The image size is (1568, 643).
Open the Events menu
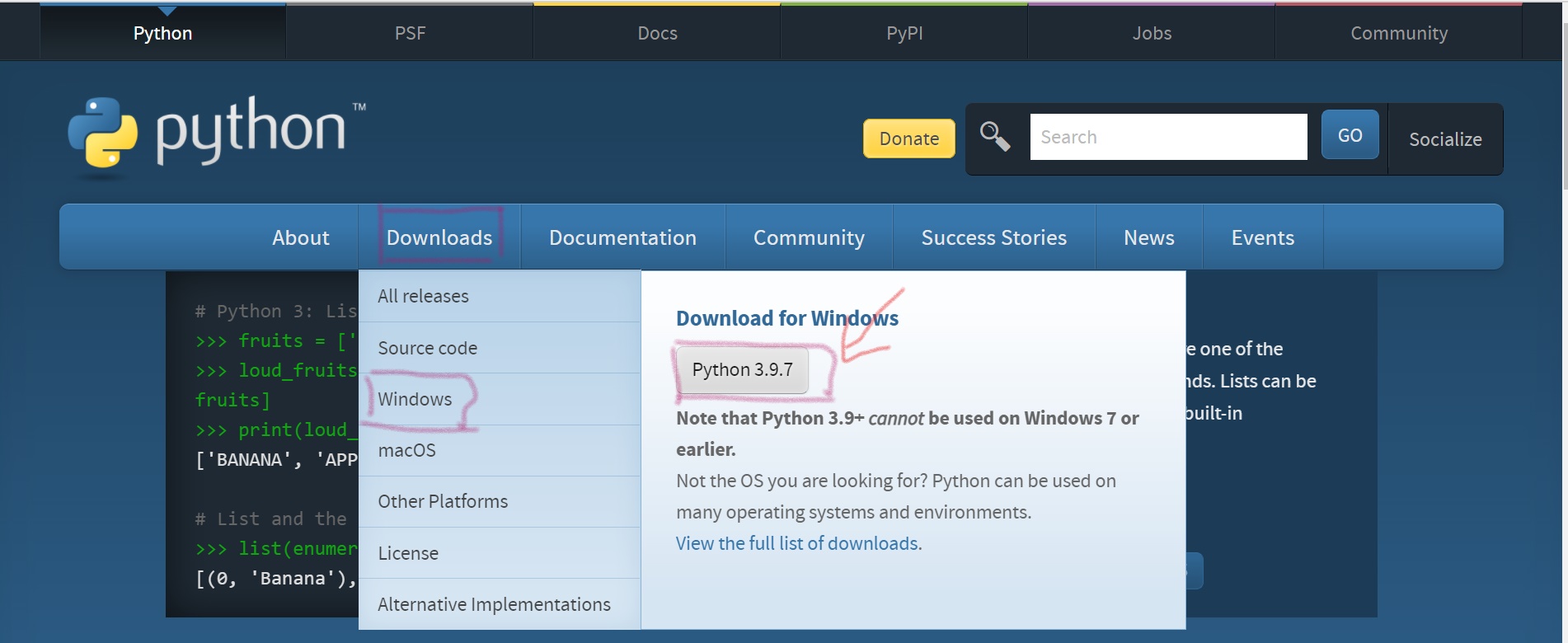[x=1262, y=237]
